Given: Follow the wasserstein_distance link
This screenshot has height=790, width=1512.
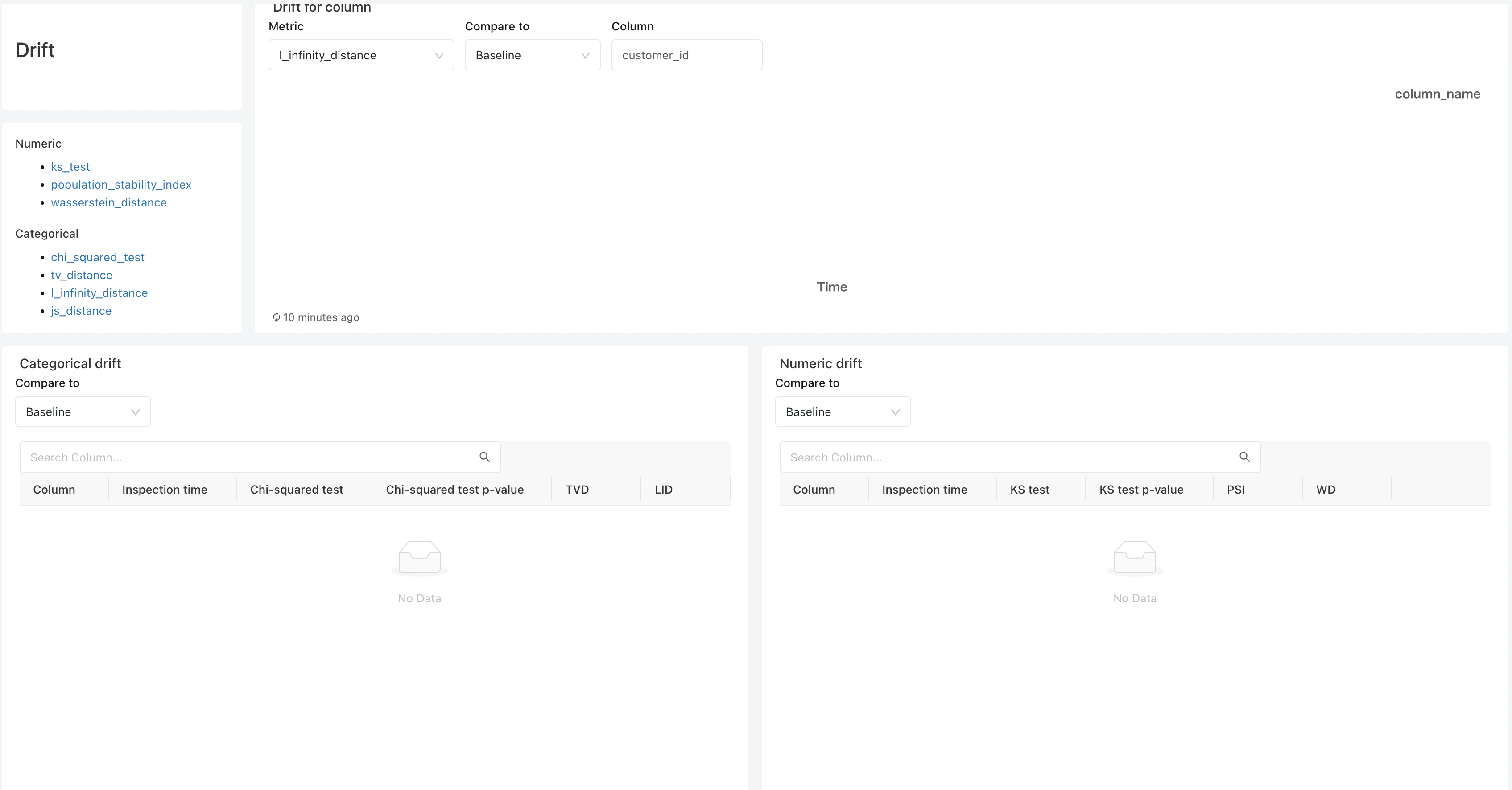Looking at the screenshot, I should (108, 203).
